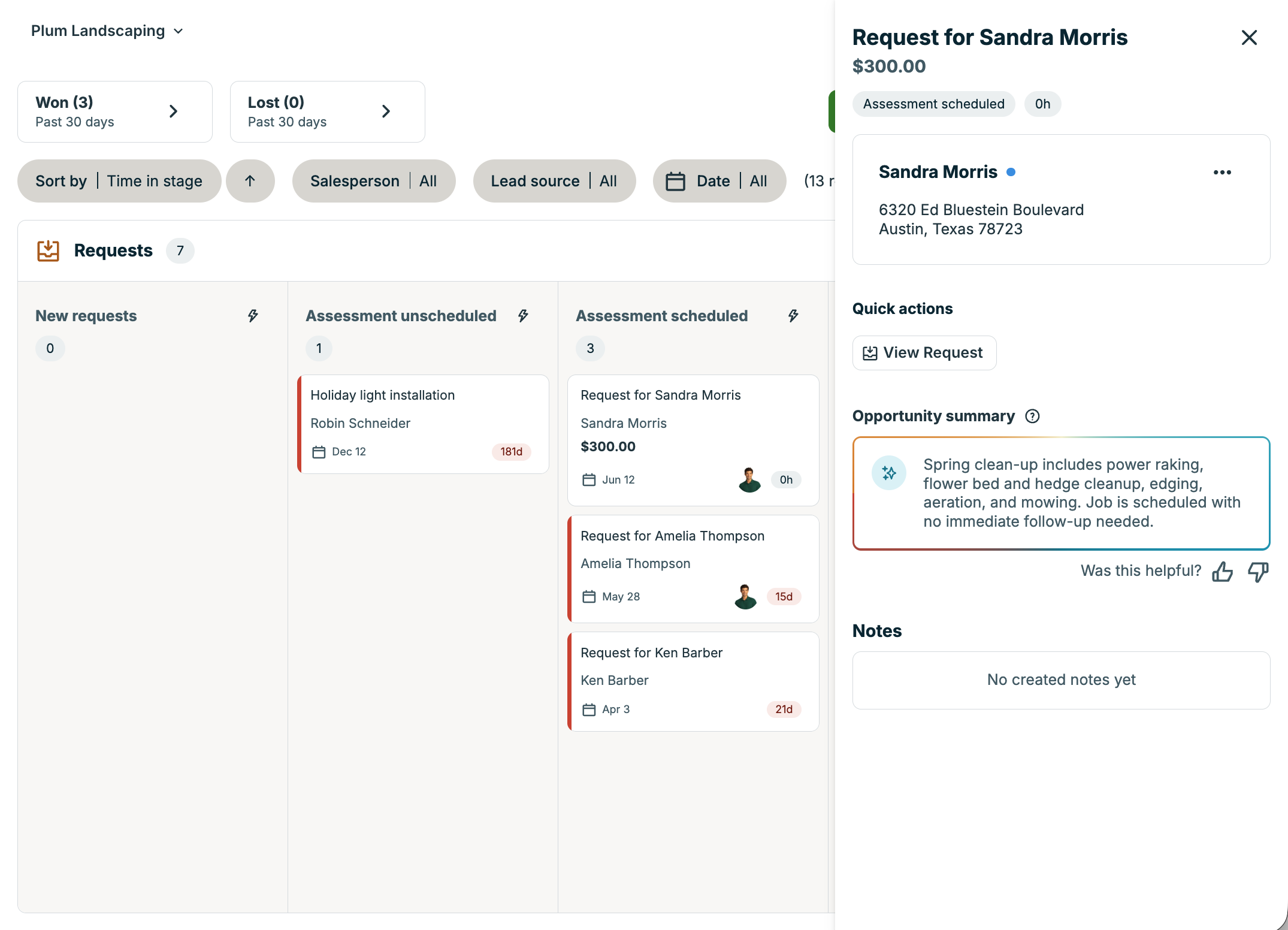Screen dimensions: 1288x930
Task: Open the Date All filter
Action: (719, 181)
